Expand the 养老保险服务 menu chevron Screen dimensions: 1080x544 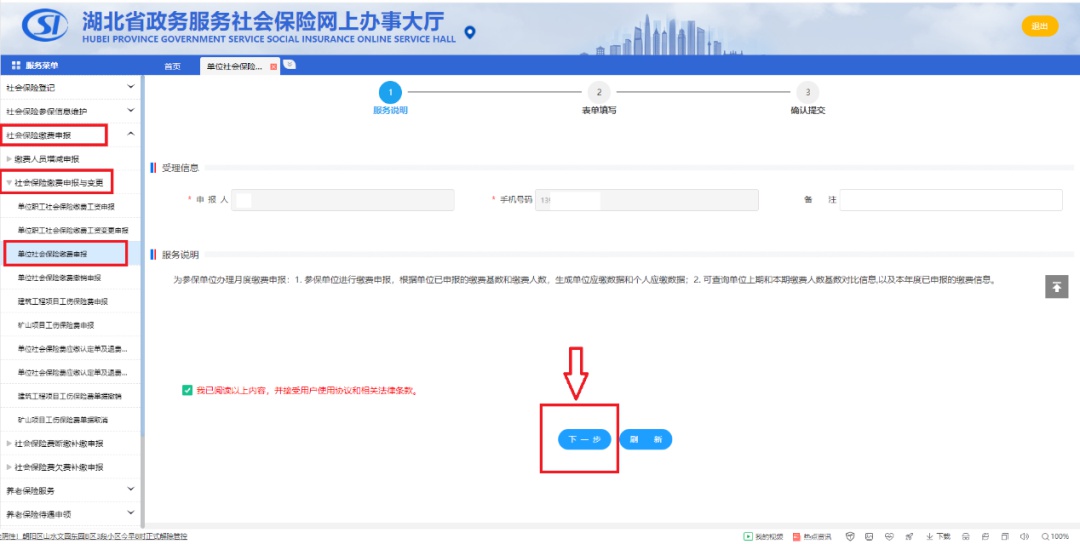point(131,490)
